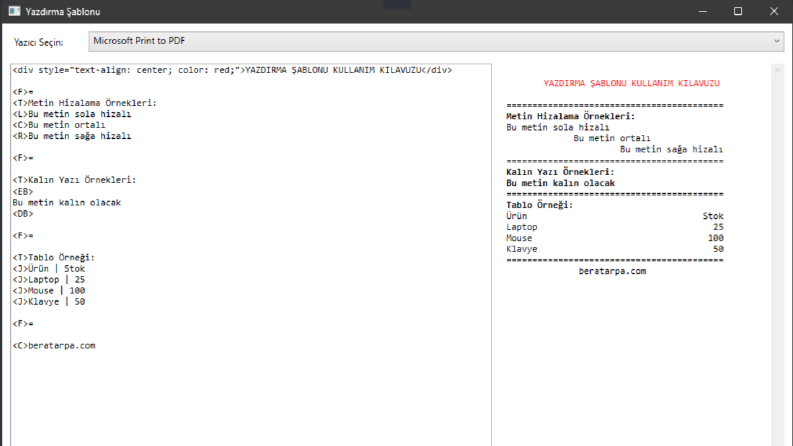
Task: Click the 'Mouse' row in preview table
Action: click(x=615, y=238)
